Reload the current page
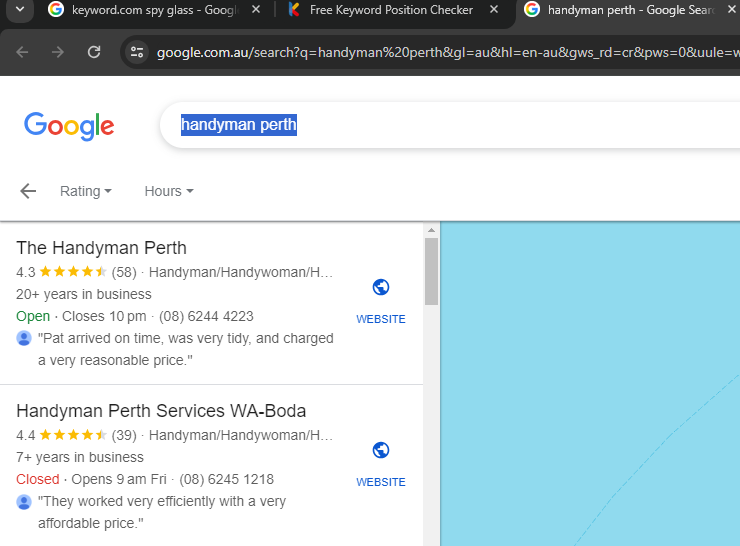This screenshot has height=546, width=740. click(x=94, y=52)
